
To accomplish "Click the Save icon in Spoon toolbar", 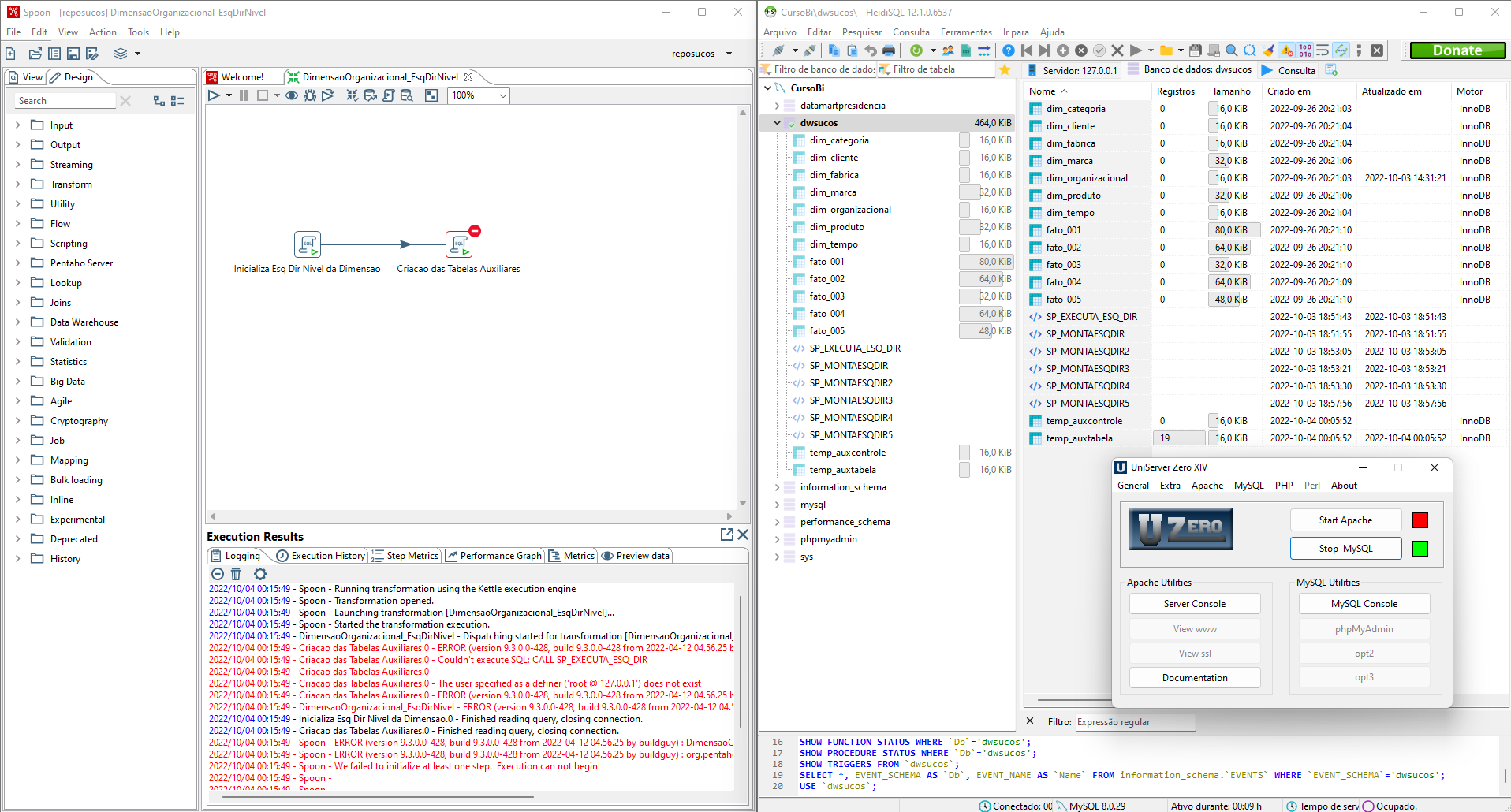I will (x=73, y=54).
